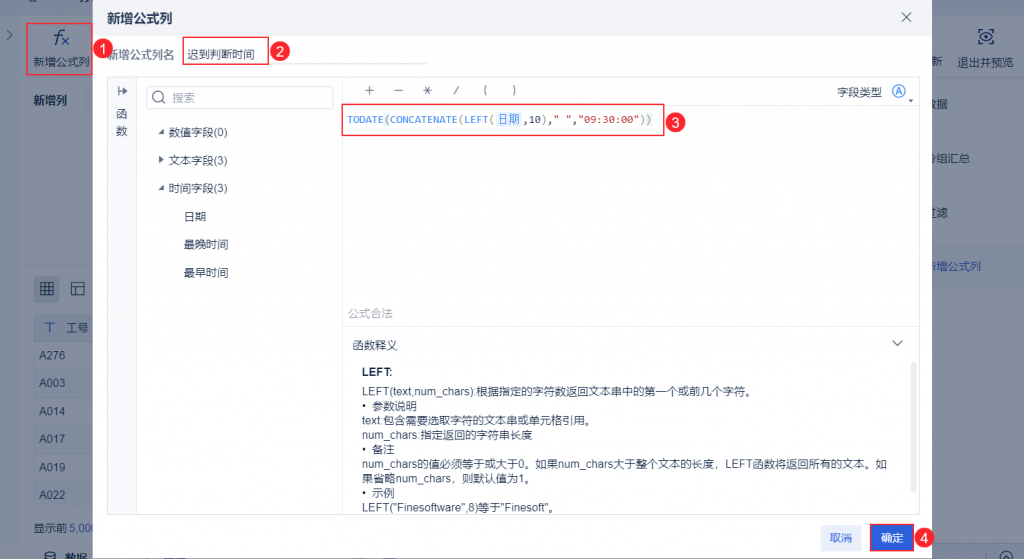Click the 工号 column header

63,327
